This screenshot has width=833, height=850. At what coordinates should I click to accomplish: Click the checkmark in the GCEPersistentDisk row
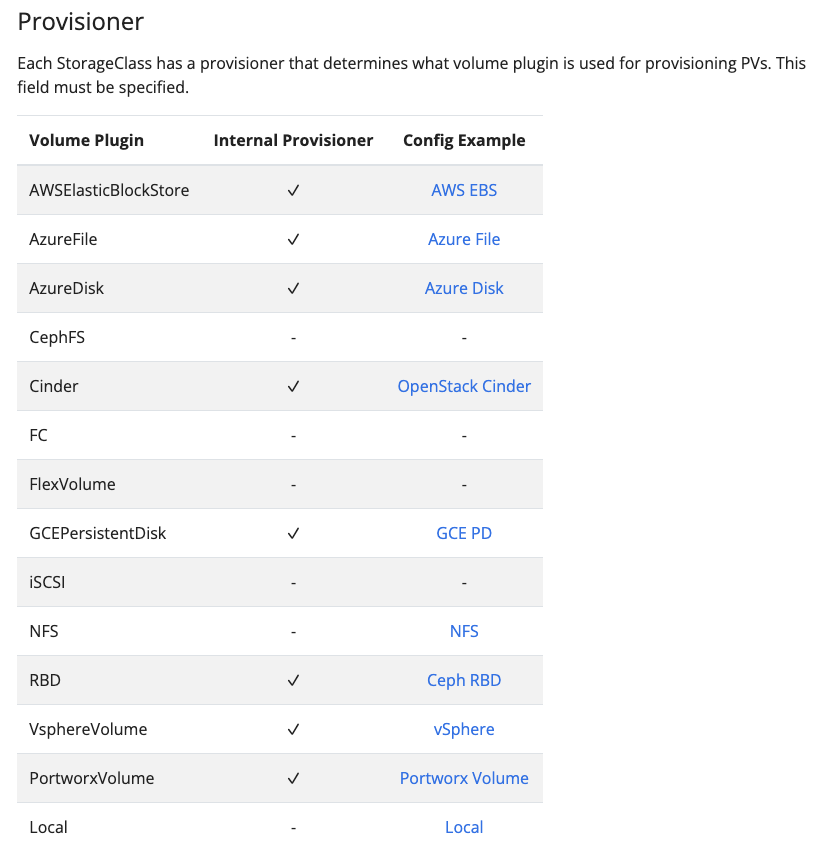(x=293, y=533)
